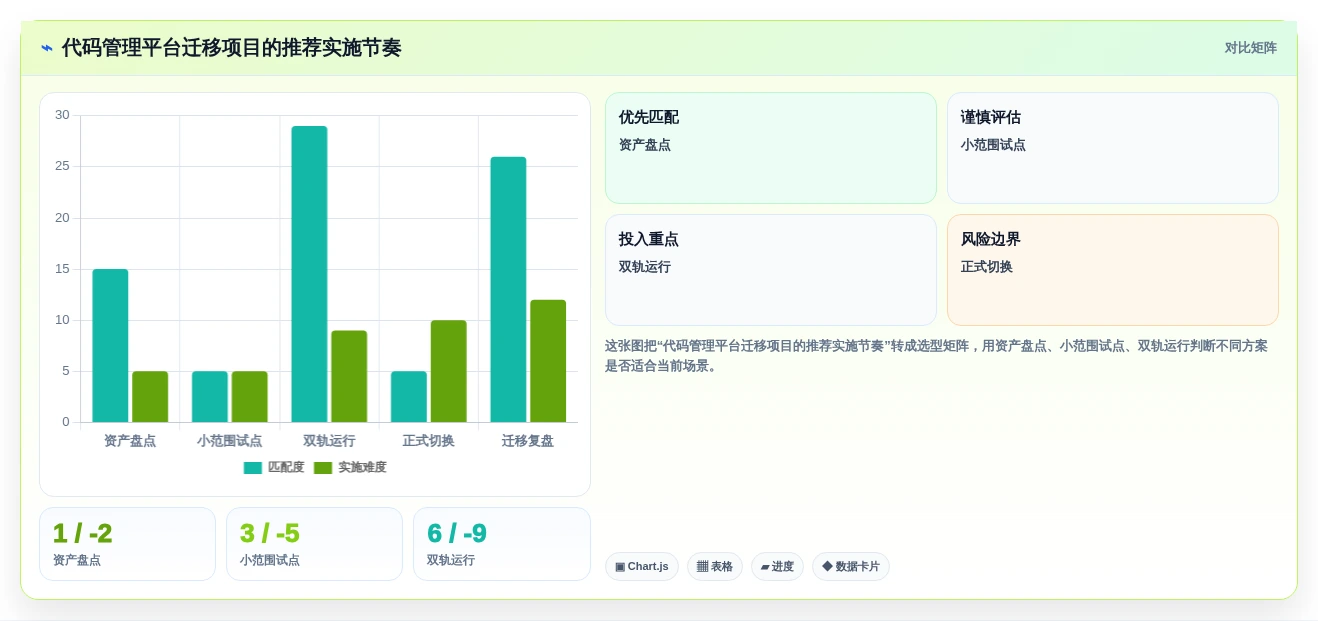The height and width of the screenshot is (621, 1318).
Task: Click the page title 代码管理平台迁移项目的推荐实施节奏
Action: tap(232, 48)
